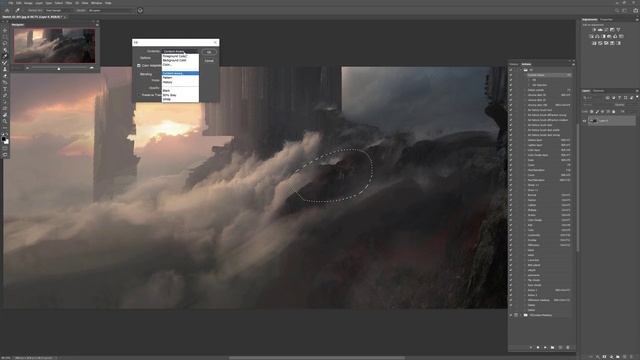Choose Background Color from Contents list
Image resolution: width=640 pixels, height=360 pixels.
pos(180,60)
